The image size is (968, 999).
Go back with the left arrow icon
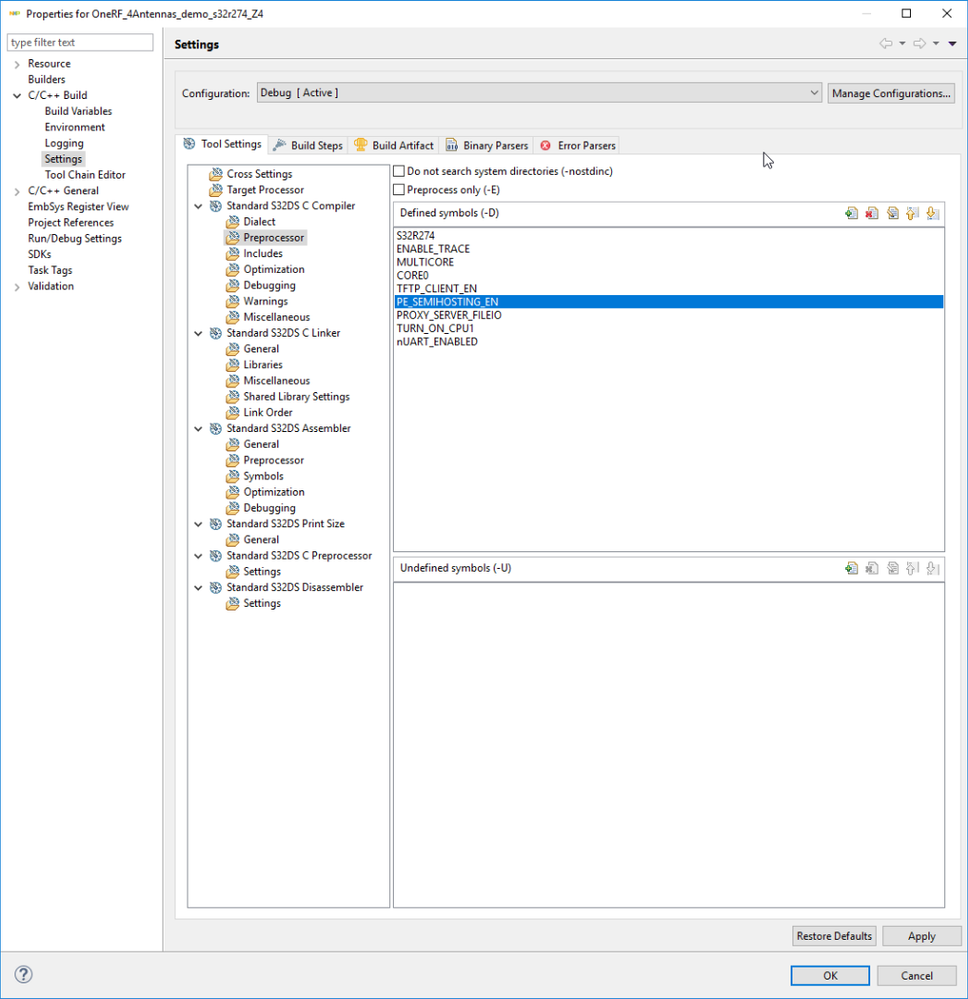pos(886,43)
